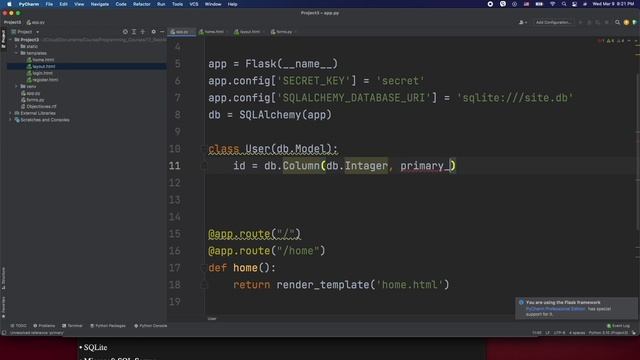640x360 pixels.
Task: Click the fold marker beside class User
Action: (204, 149)
